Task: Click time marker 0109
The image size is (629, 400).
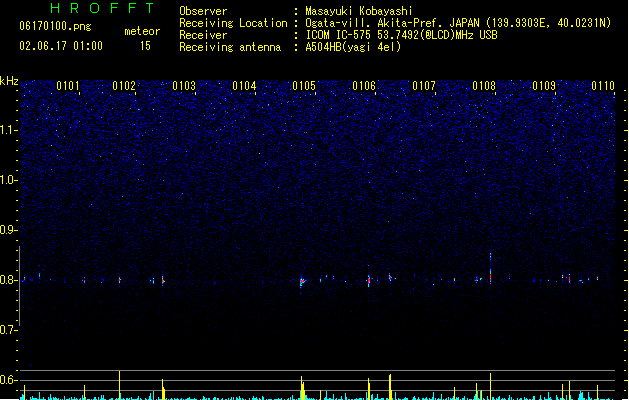Action: 544,86
